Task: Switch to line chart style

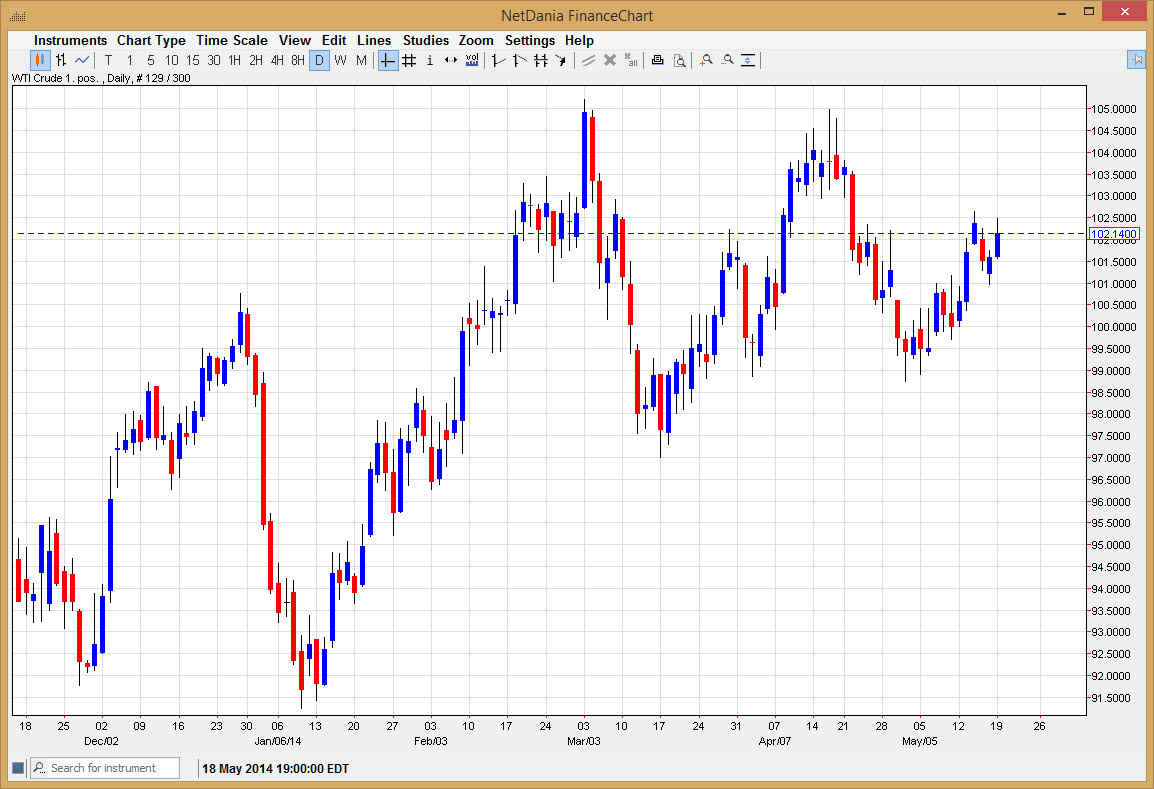Action: [81, 60]
